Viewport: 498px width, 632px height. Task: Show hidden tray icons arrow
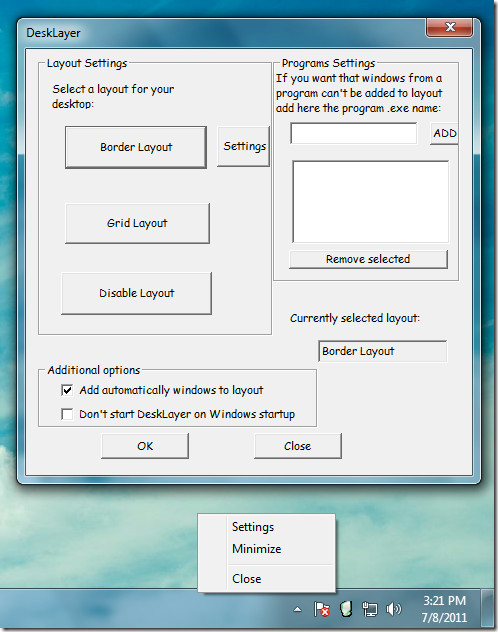pos(297,609)
